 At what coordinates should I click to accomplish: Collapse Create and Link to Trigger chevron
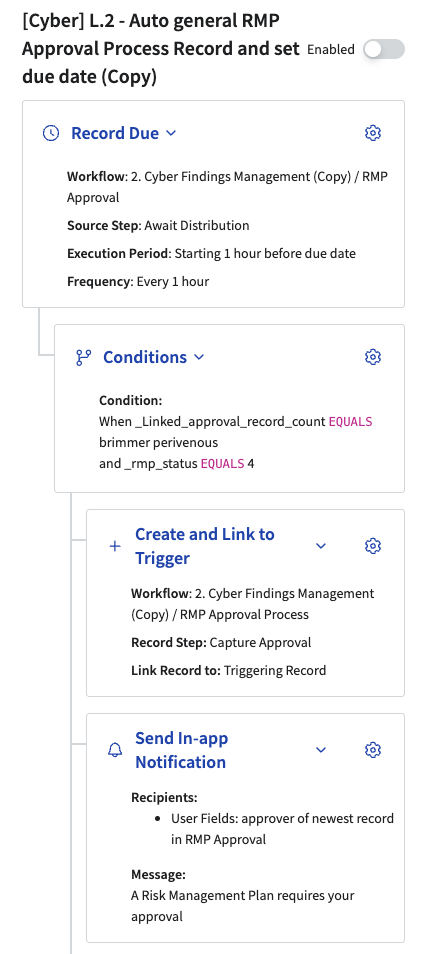[321, 546]
